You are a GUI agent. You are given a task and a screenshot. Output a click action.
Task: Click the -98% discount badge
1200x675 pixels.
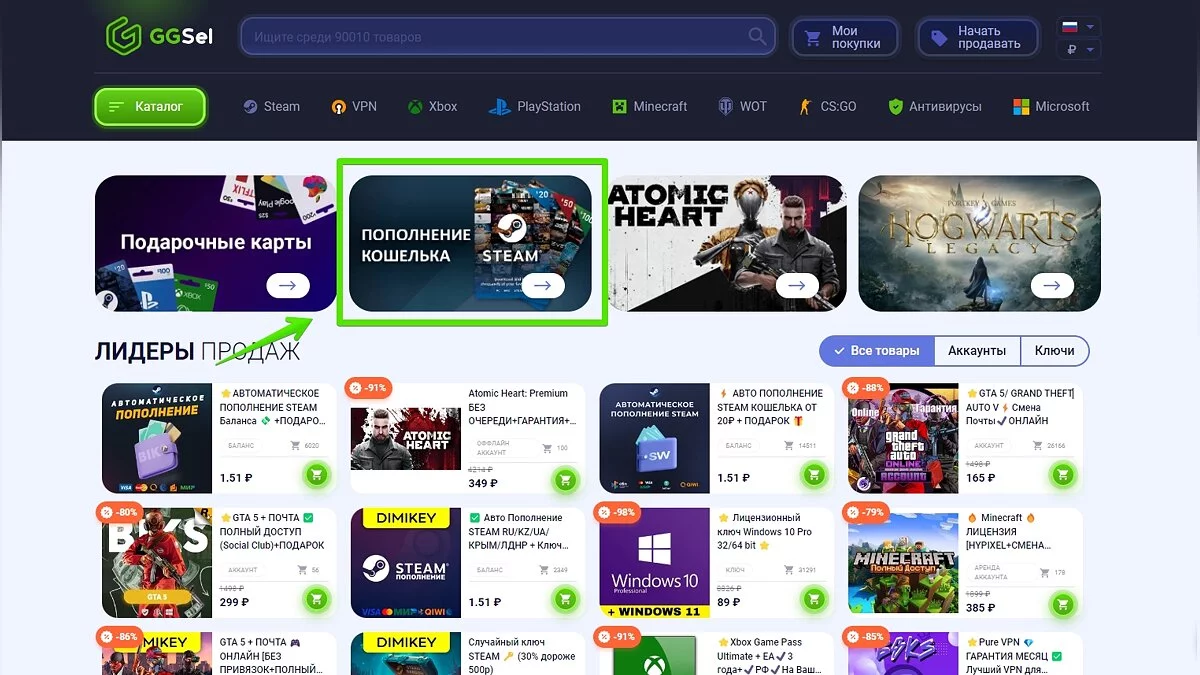(617, 512)
